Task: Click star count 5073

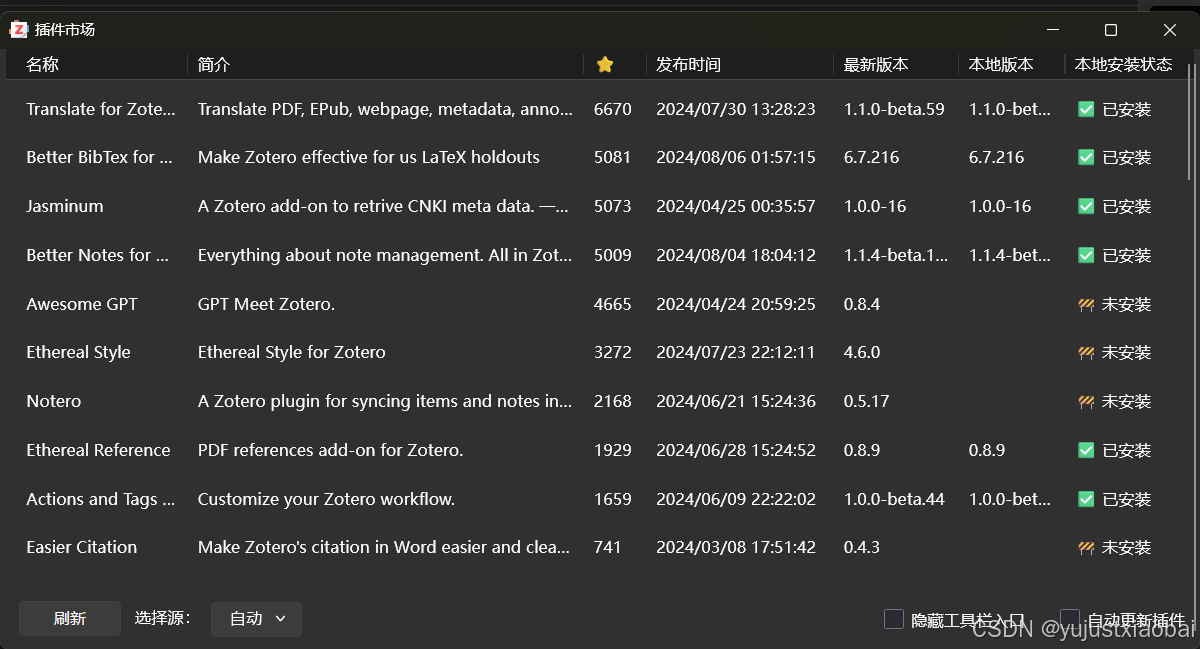Action: pos(613,206)
